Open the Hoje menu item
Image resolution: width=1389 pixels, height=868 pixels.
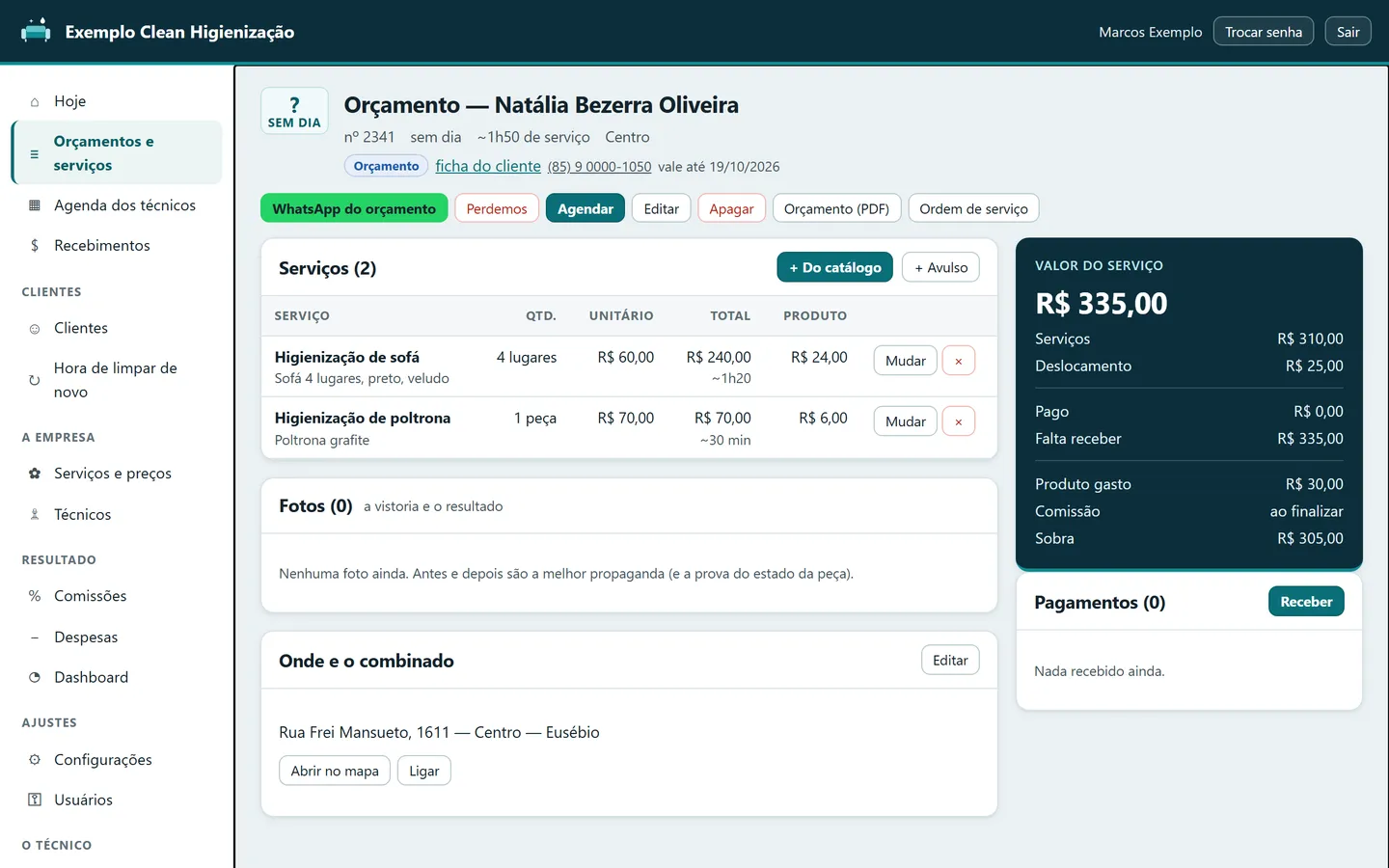pos(117,101)
